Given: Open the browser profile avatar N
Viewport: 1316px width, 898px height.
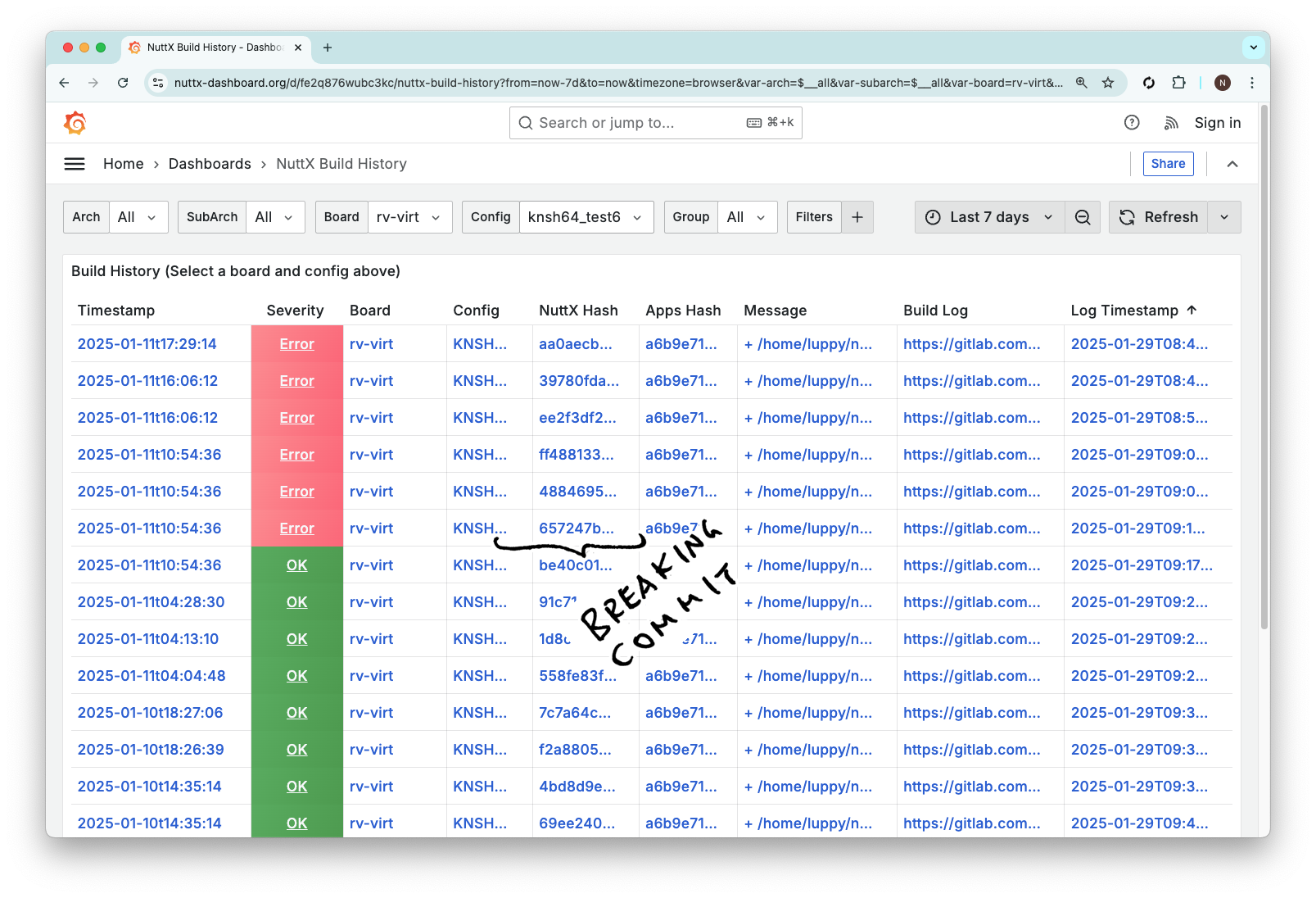Looking at the screenshot, I should (x=1223, y=83).
